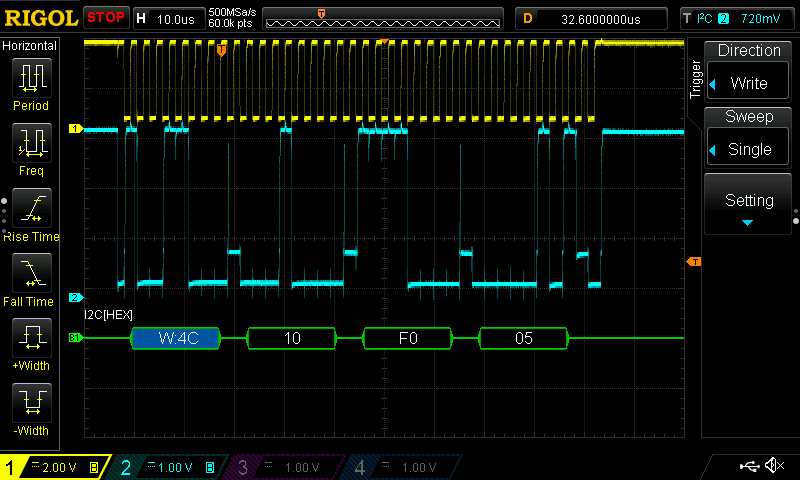The height and width of the screenshot is (480, 800).
Task: Toggle the speaker mute icon
Action: coord(774,466)
